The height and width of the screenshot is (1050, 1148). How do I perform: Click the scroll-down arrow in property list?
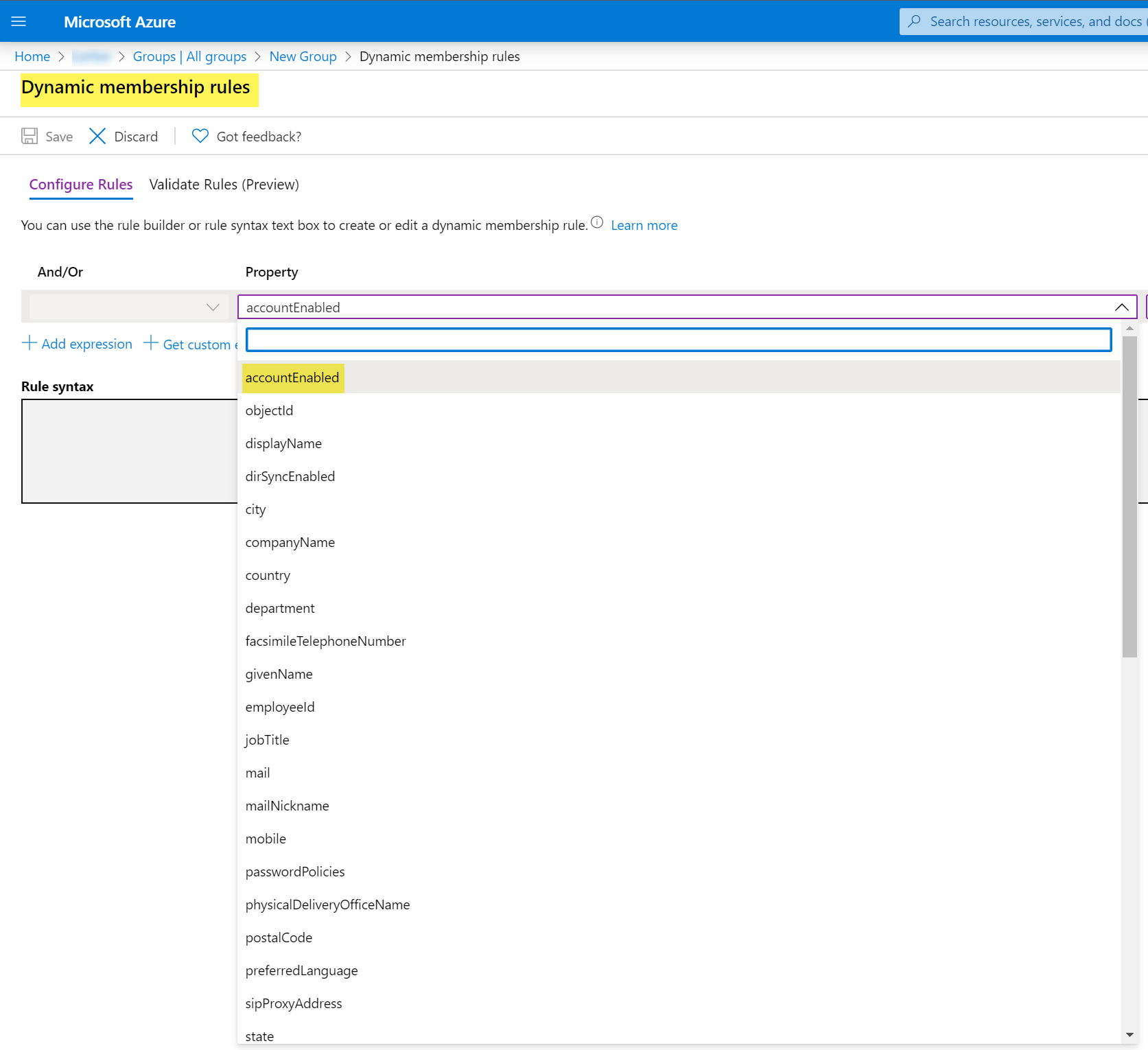[1129, 1036]
